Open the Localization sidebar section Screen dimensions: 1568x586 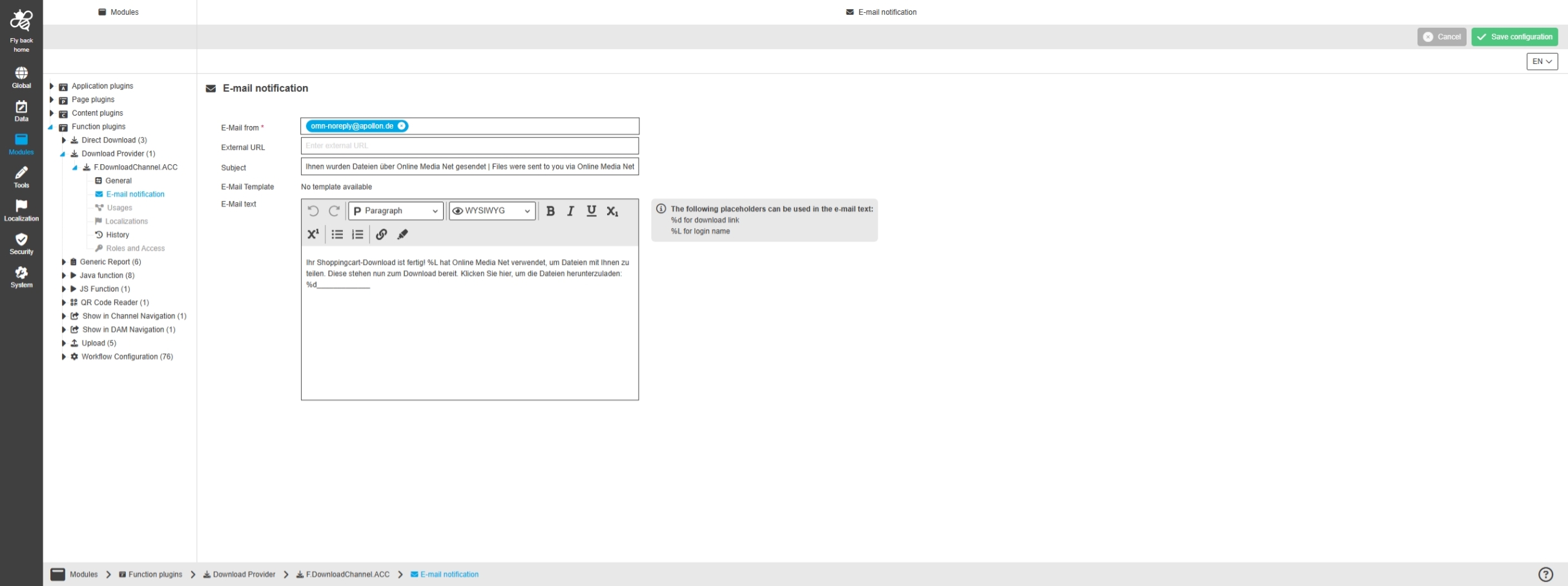21,211
